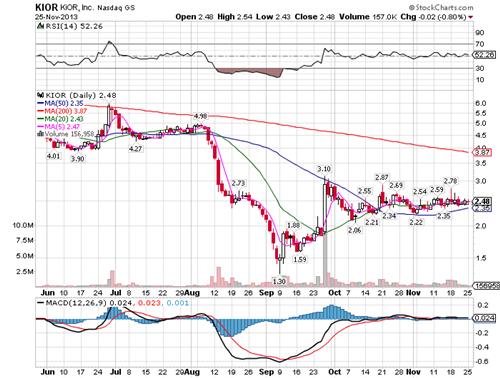500x378 pixels.
Task: Click the 'MA(20) 2.43' legend entry
Action: [x=60, y=119]
